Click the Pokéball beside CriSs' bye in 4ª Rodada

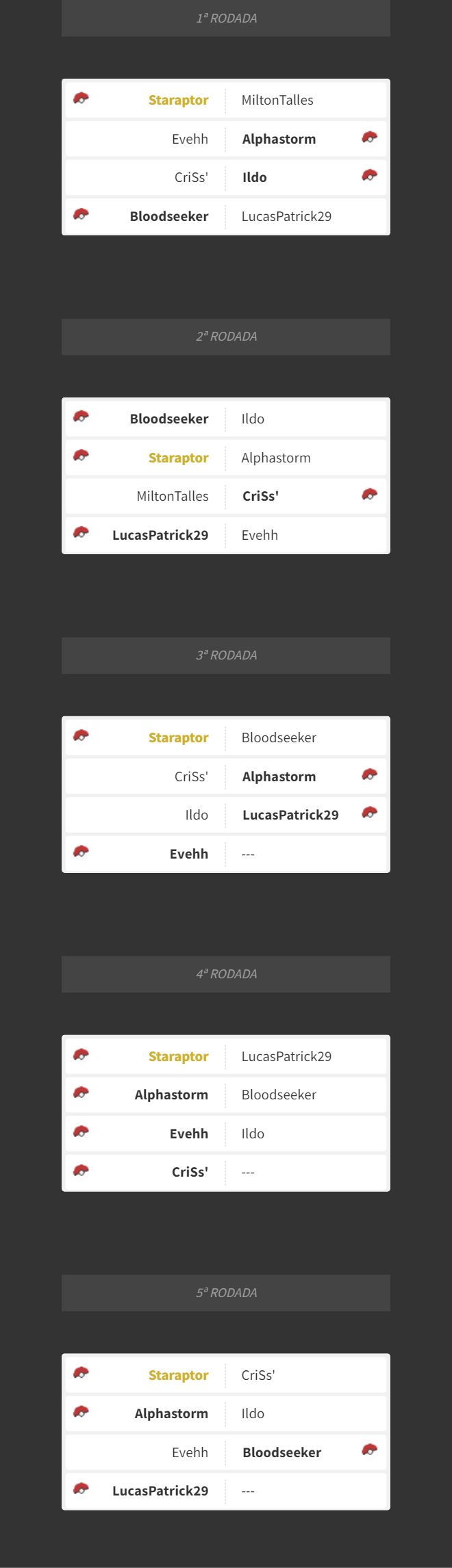(81, 1171)
